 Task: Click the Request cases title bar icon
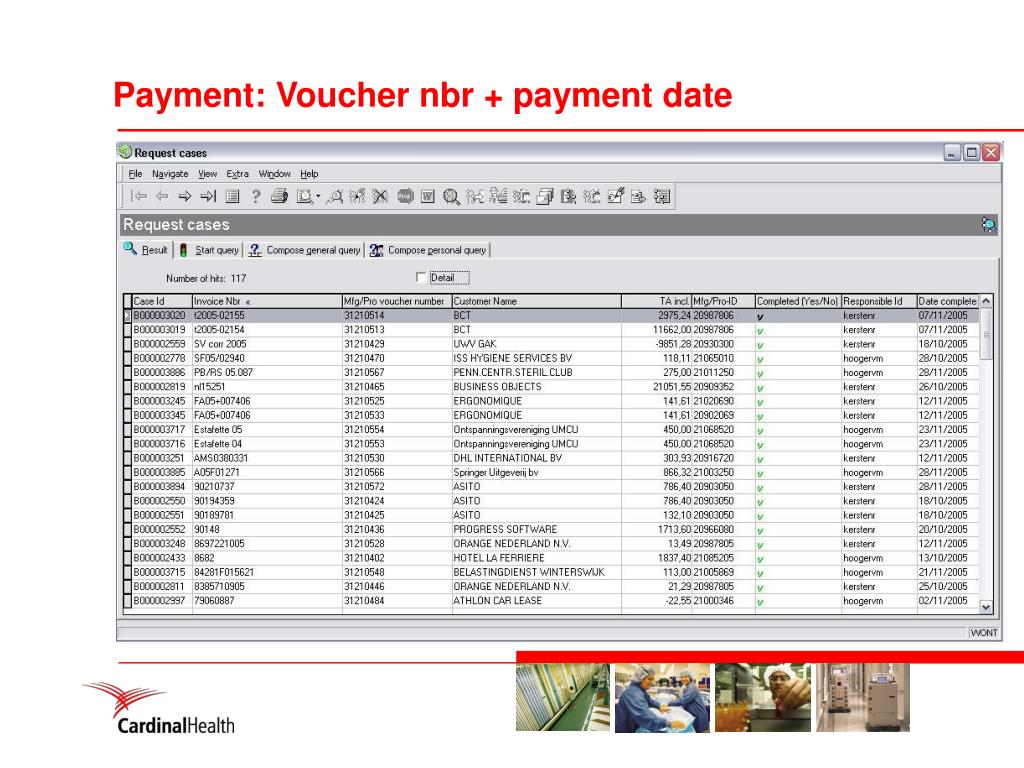125,152
